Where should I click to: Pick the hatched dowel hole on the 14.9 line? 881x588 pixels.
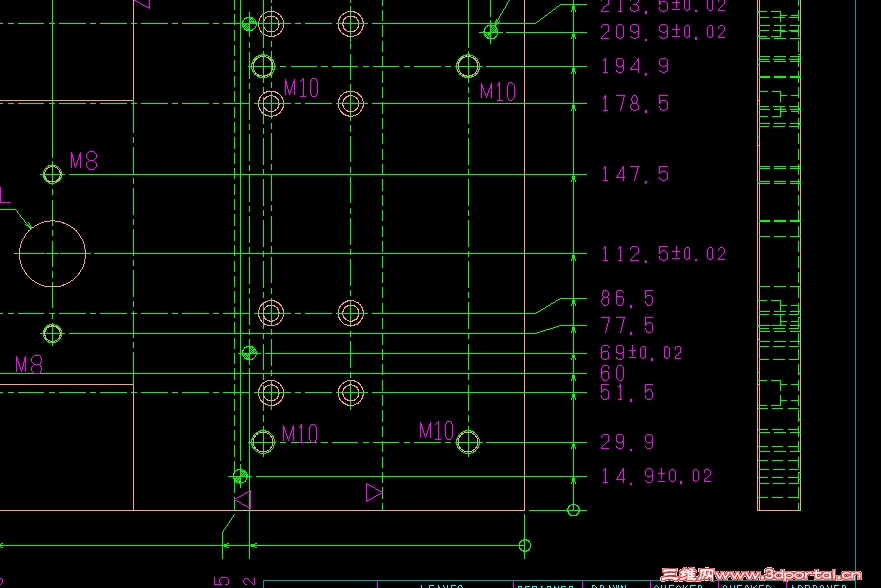(240, 476)
